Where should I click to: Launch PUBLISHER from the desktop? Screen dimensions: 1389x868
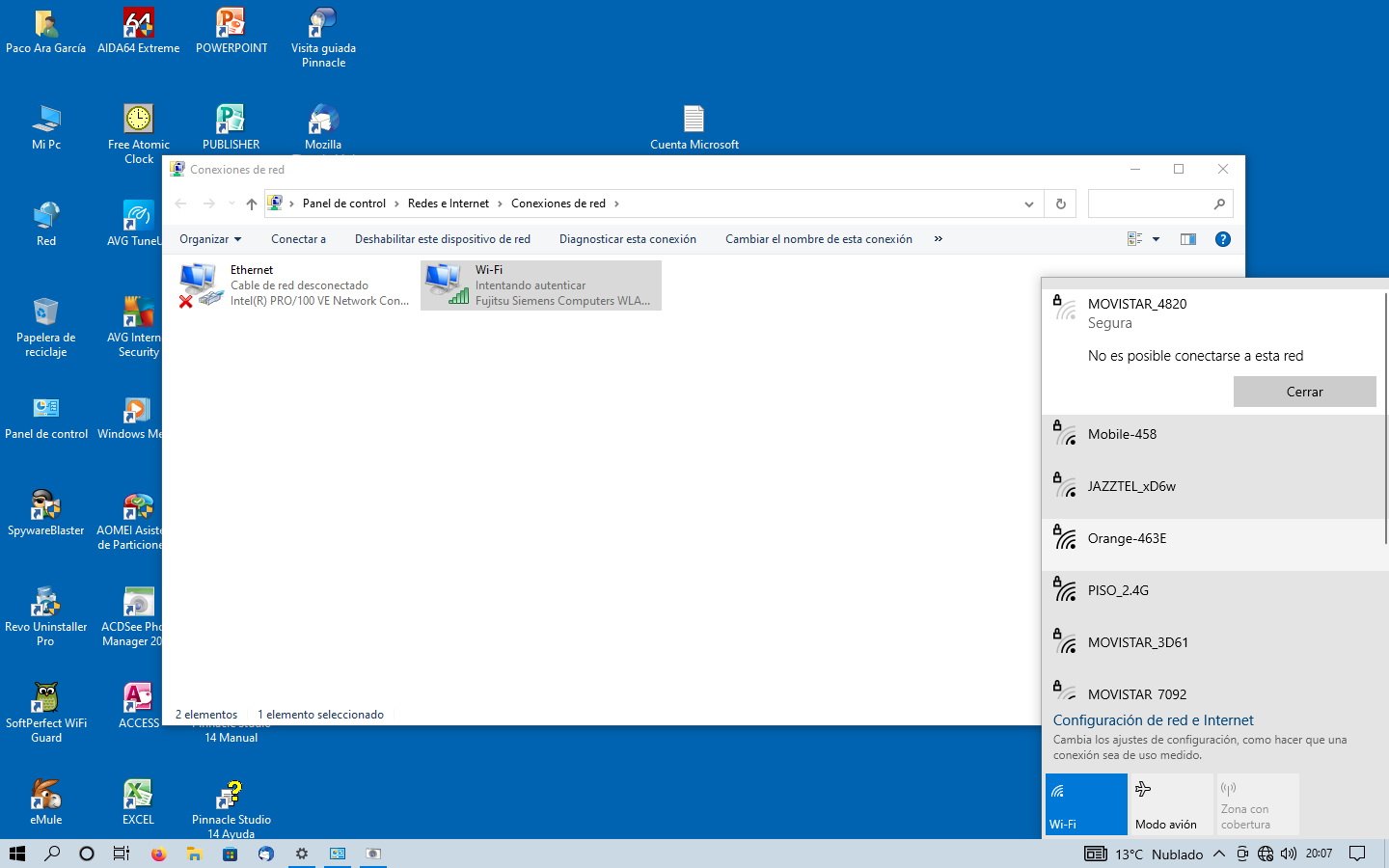(x=231, y=127)
